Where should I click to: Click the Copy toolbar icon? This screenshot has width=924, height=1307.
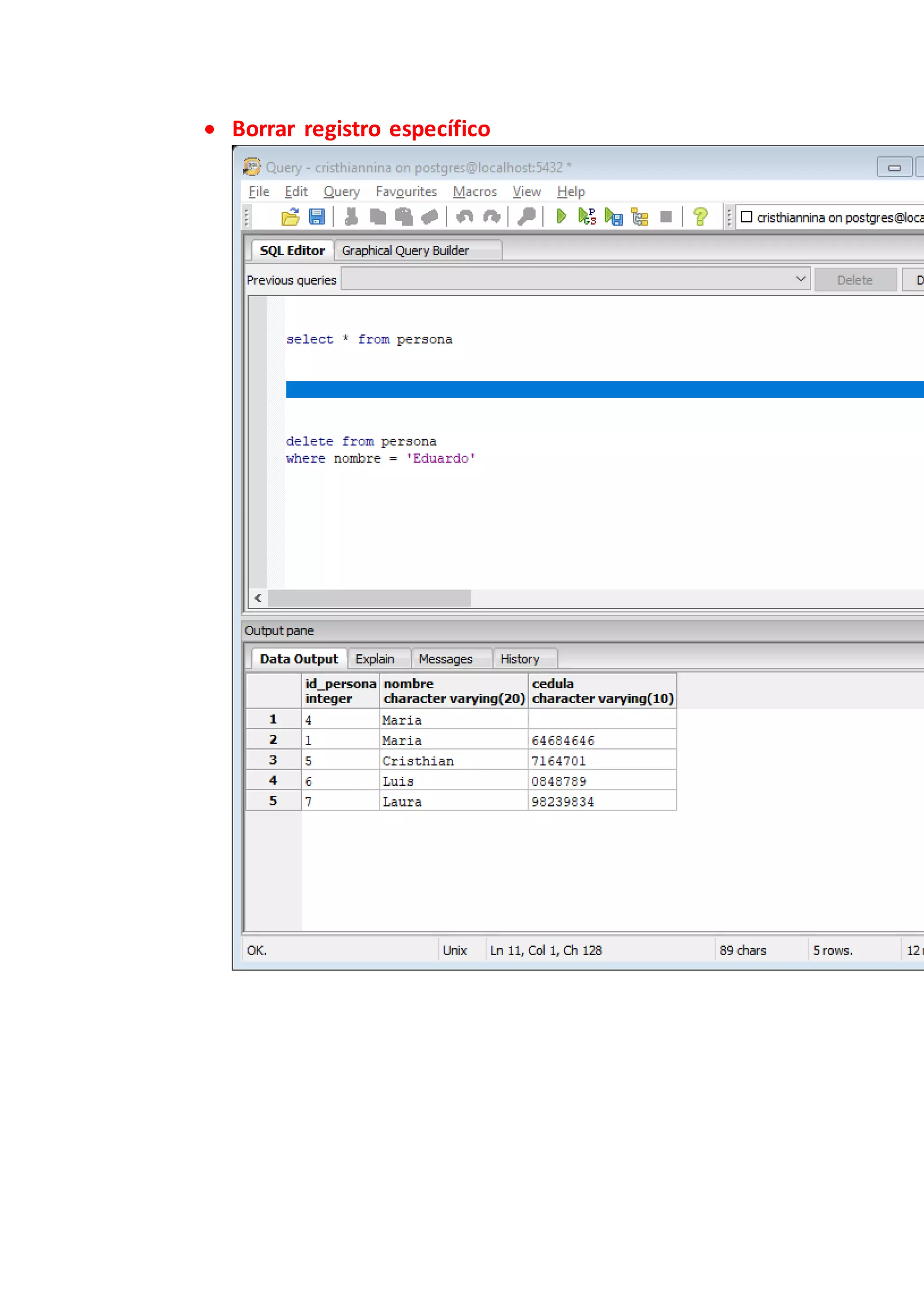point(378,217)
